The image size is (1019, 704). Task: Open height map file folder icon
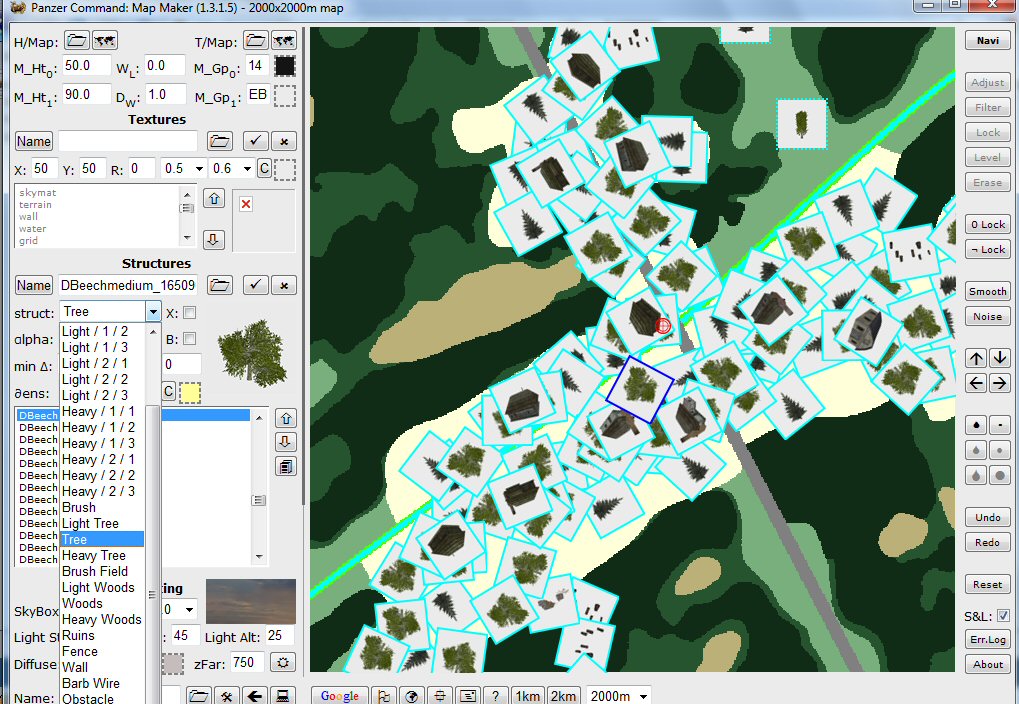click(77, 41)
